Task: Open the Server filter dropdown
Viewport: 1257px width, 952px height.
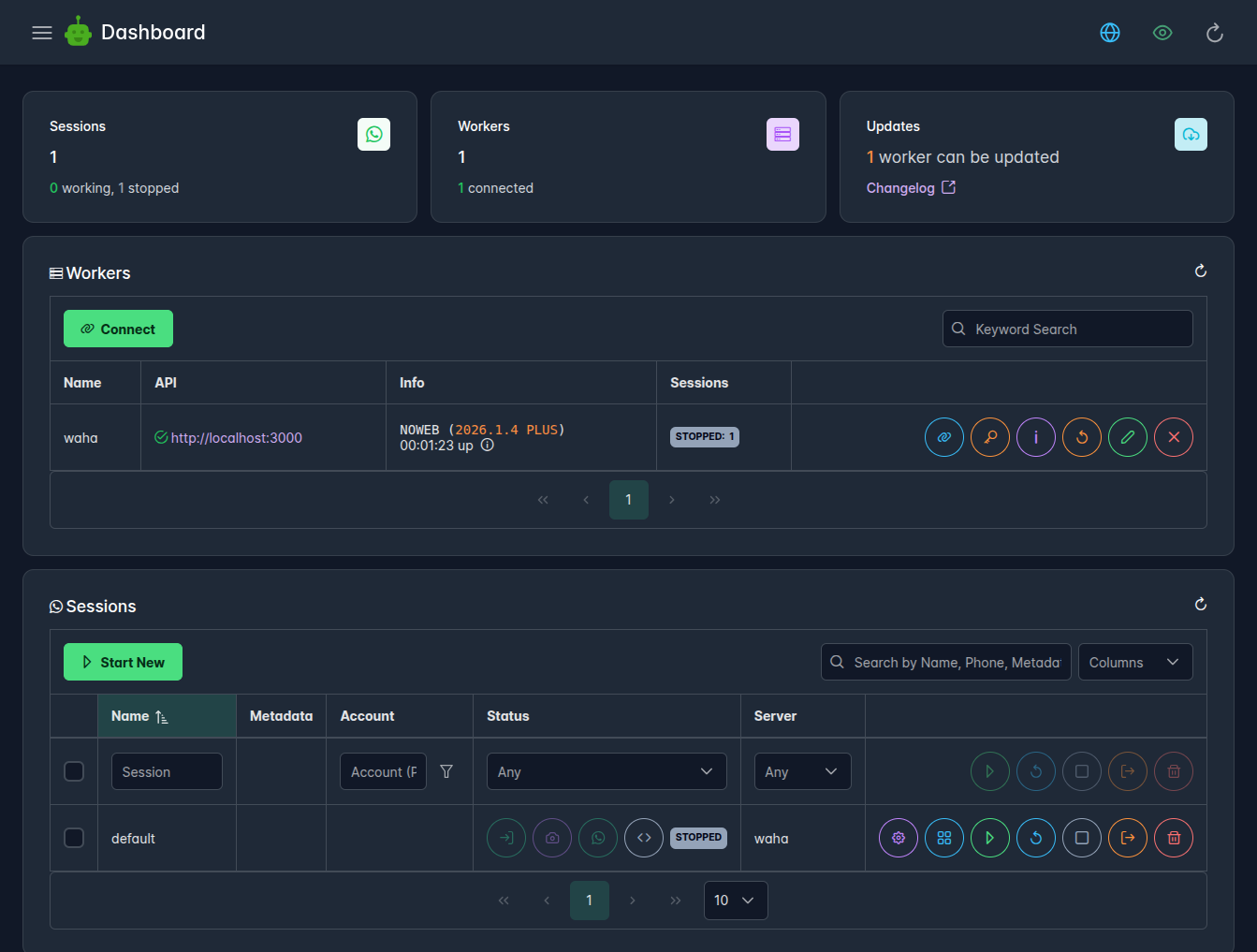Action: [x=802, y=771]
